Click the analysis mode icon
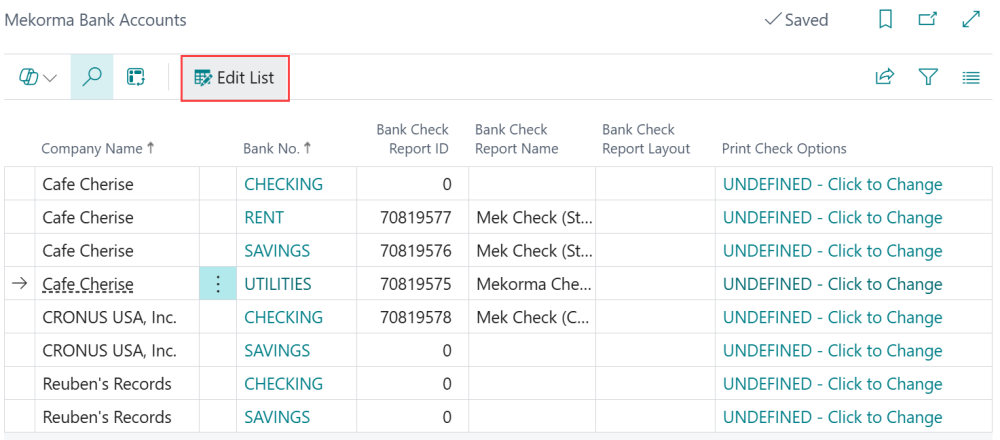The height and width of the screenshot is (440, 1000). point(135,78)
